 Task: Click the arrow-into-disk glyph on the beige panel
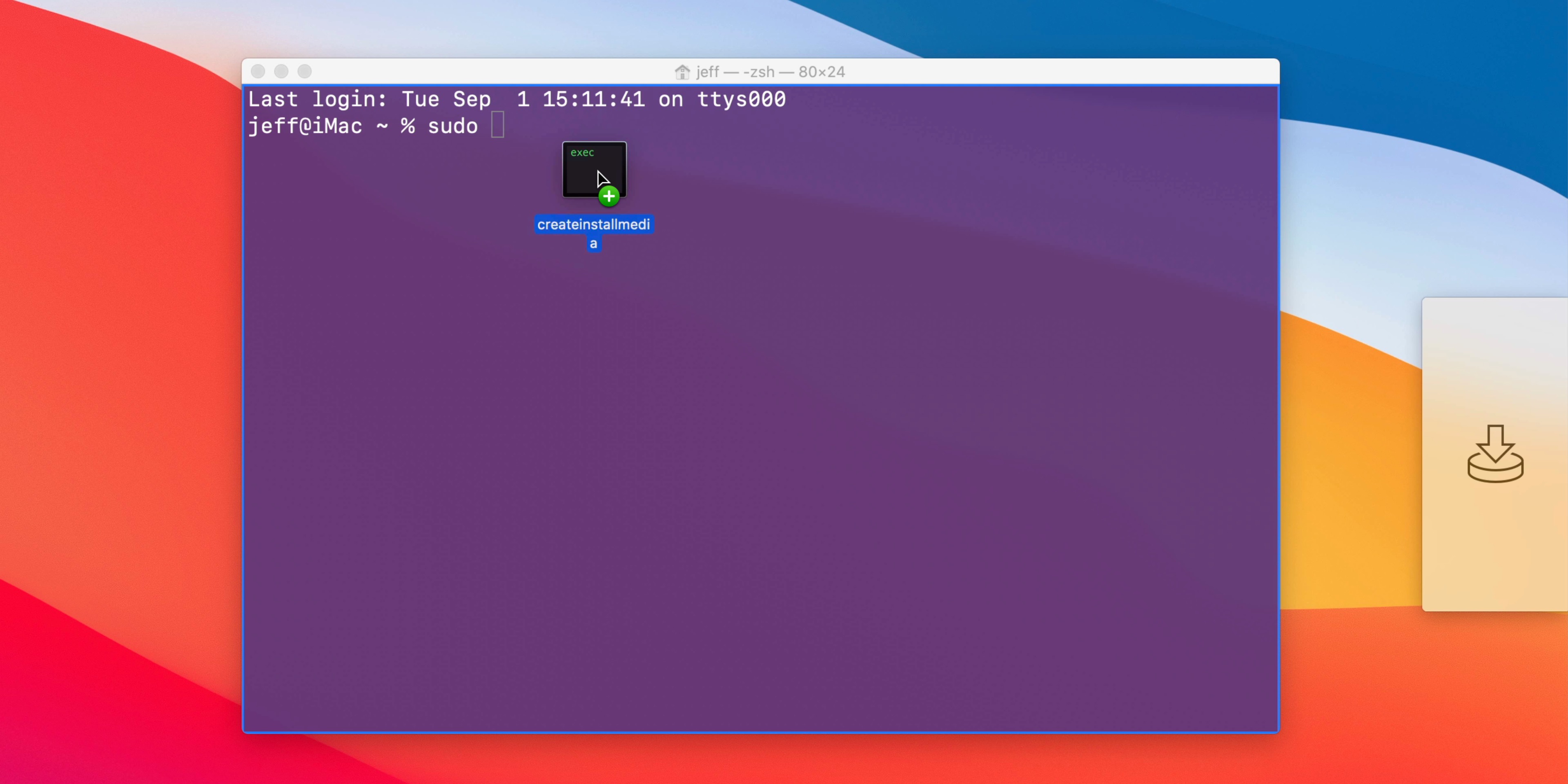[1496, 454]
